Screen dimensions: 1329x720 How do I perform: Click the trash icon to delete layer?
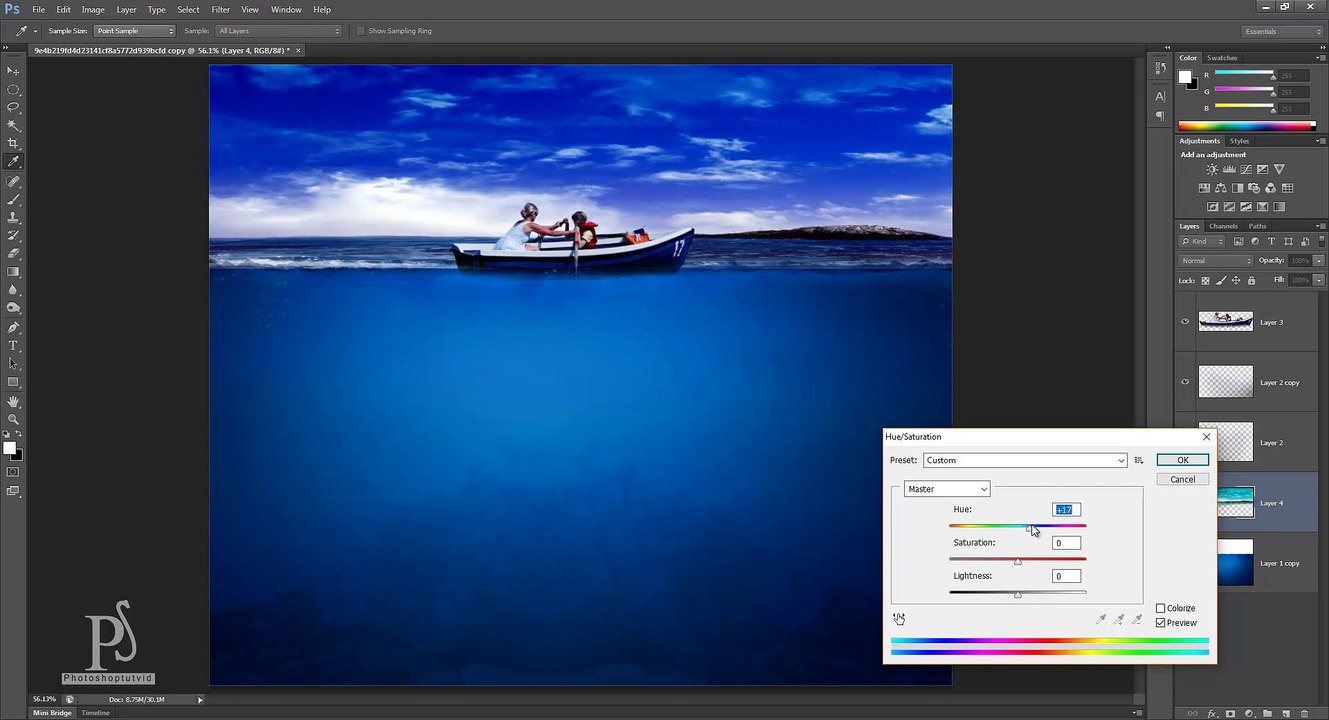pyautogui.click(x=1302, y=714)
